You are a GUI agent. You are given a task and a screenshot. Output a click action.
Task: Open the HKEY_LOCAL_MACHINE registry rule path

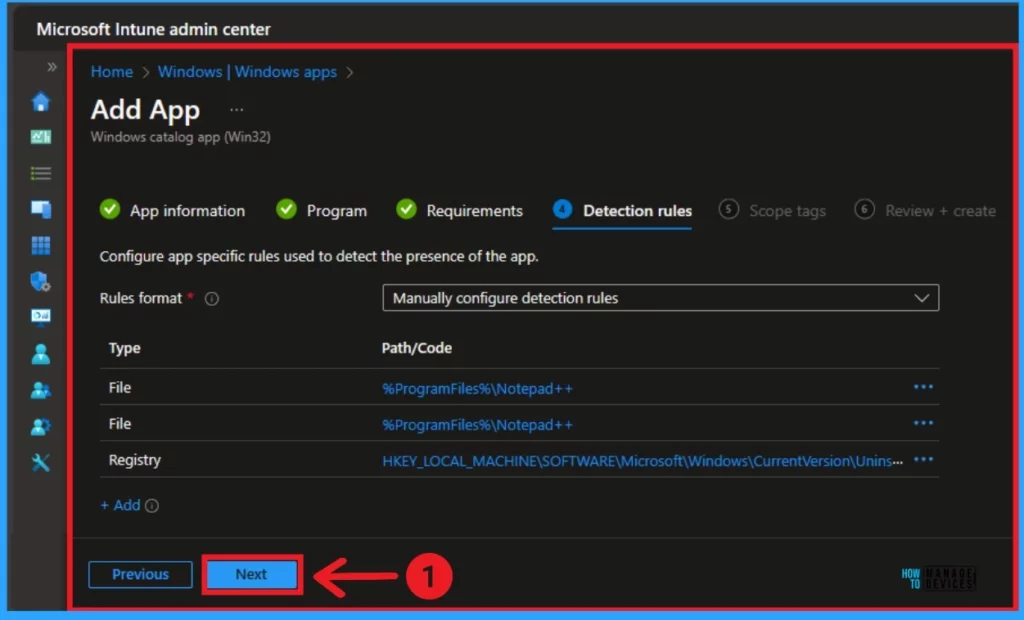[643, 461]
